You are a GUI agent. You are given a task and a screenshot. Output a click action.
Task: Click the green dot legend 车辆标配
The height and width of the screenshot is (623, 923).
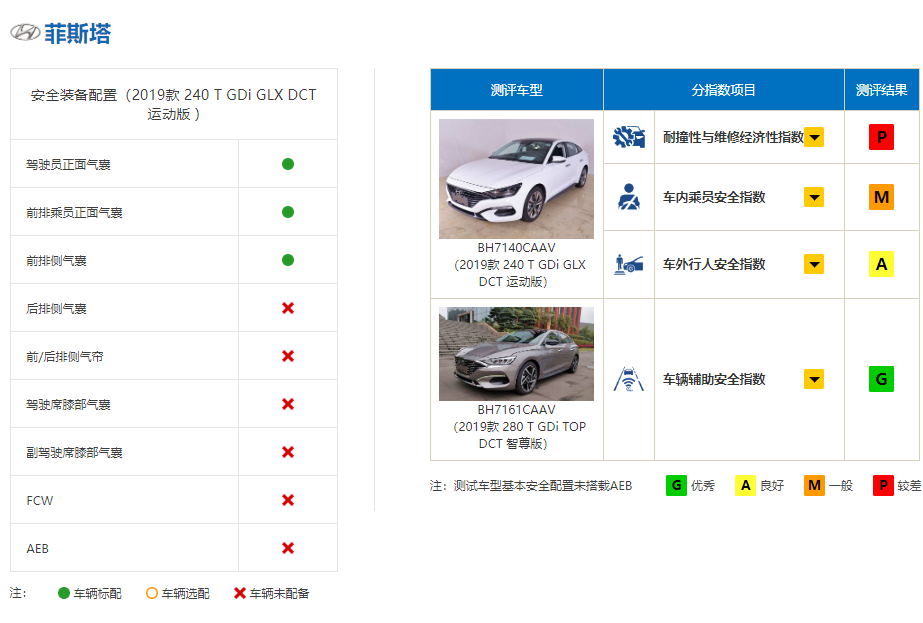[64, 593]
